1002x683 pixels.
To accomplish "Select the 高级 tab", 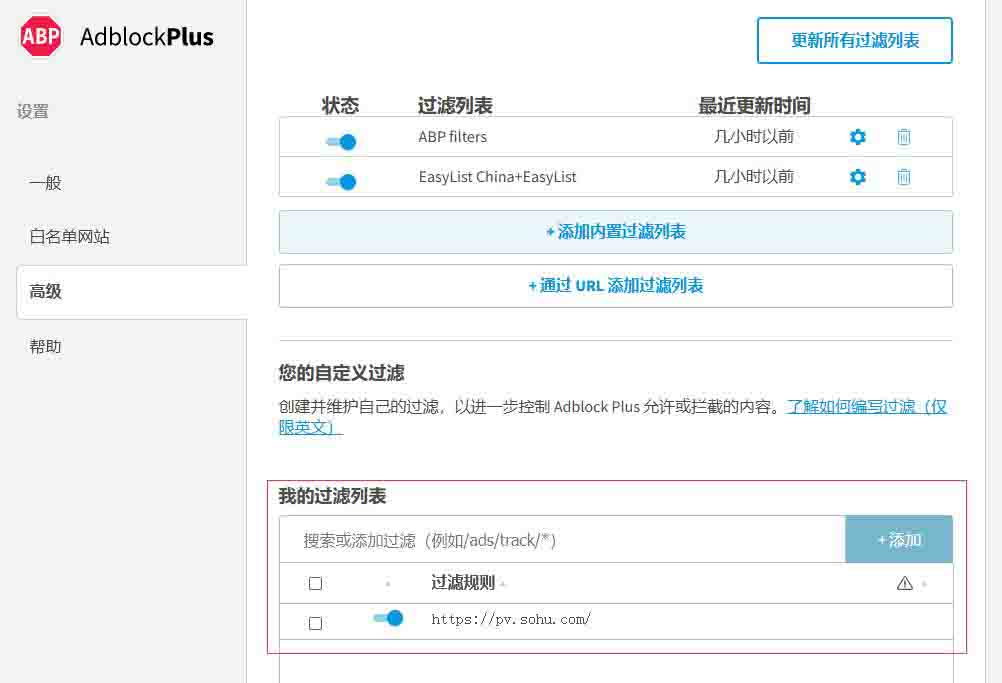I will (x=132, y=292).
